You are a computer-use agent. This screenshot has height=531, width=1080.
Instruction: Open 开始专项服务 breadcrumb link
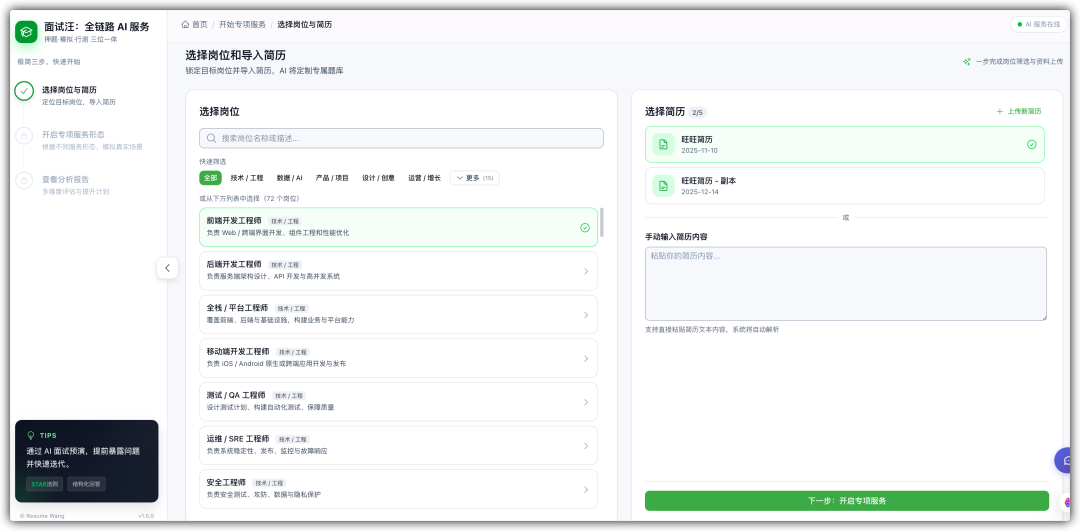(x=242, y=24)
